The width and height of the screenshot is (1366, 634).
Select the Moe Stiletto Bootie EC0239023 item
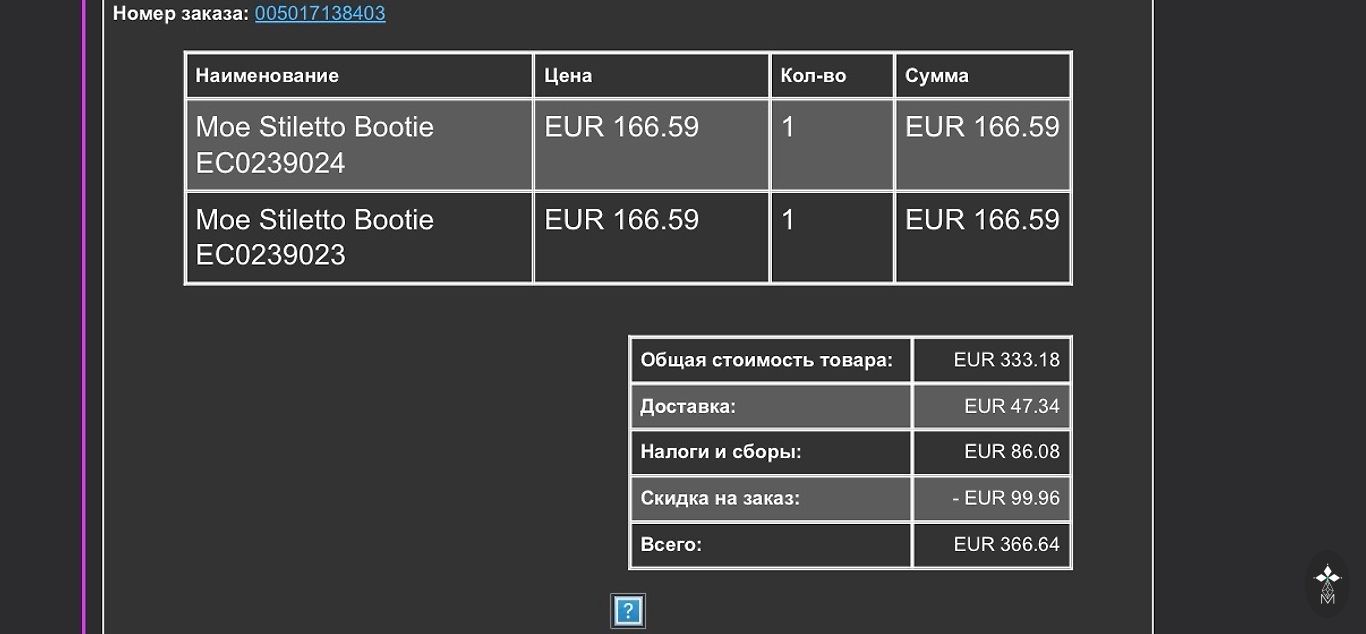click(x=315, y=237)
